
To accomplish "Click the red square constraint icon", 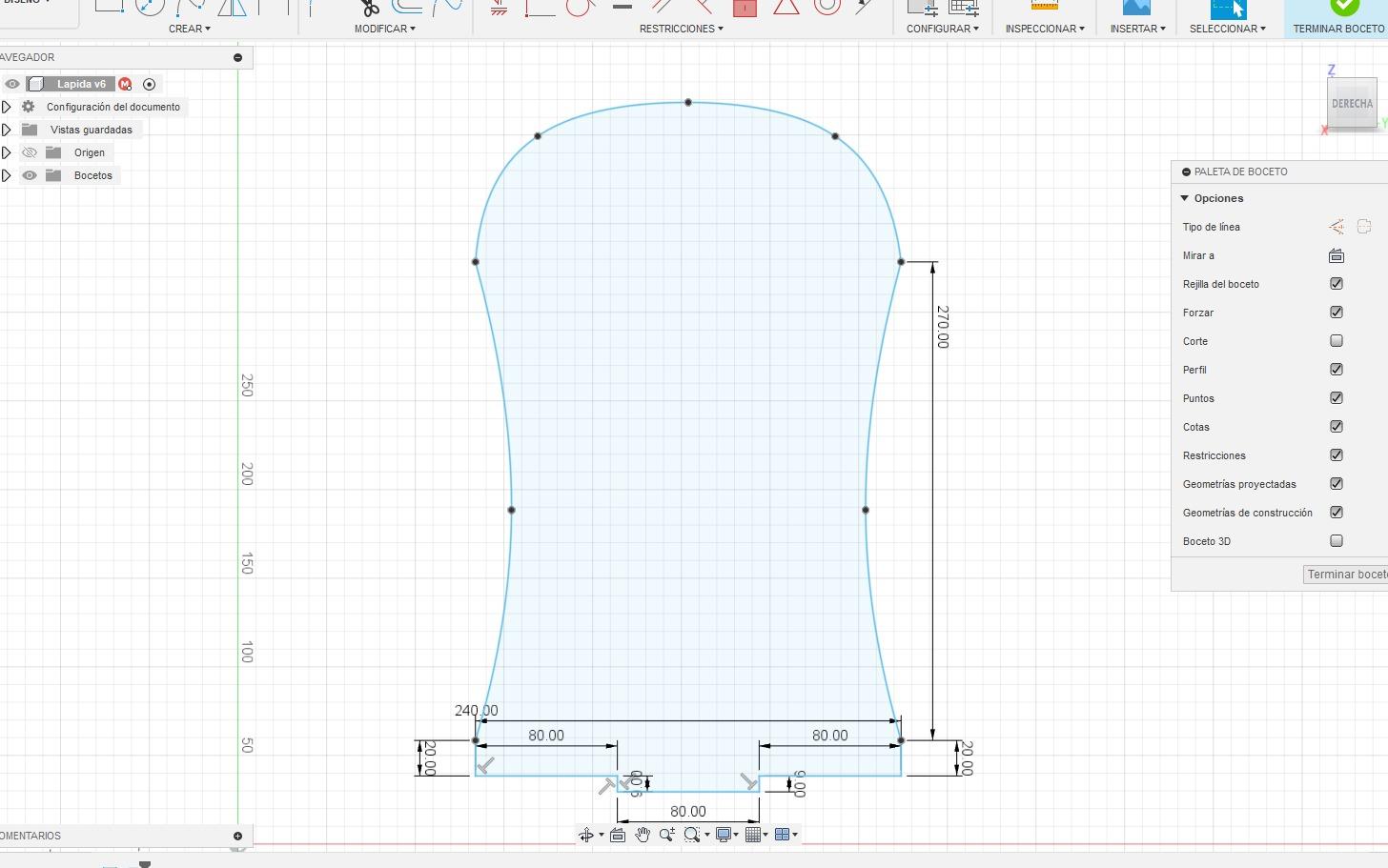I will (745, 8).
